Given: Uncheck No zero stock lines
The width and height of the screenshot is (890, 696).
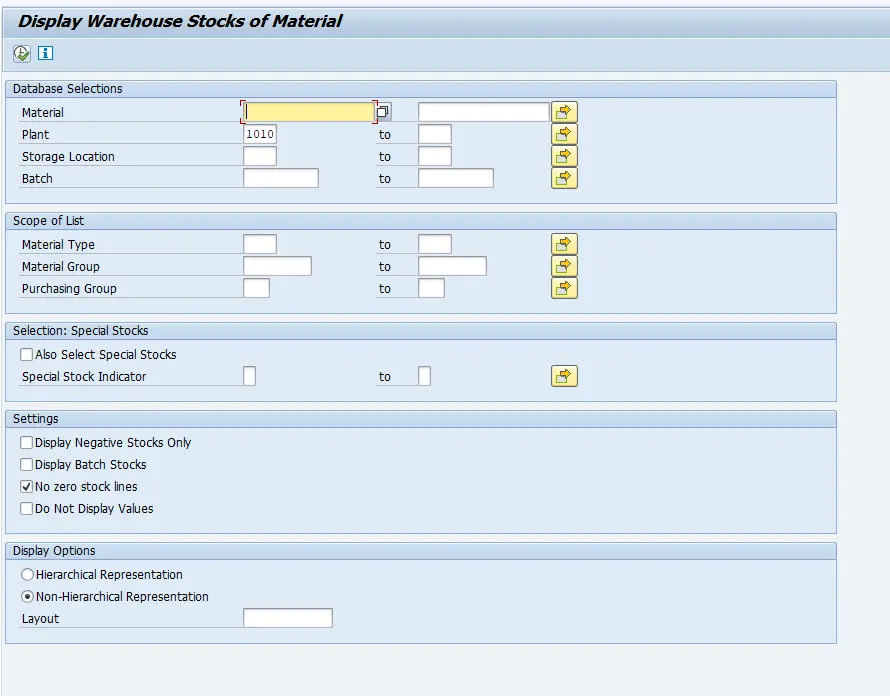Looking at the screenshot, I should pos(27,487).
